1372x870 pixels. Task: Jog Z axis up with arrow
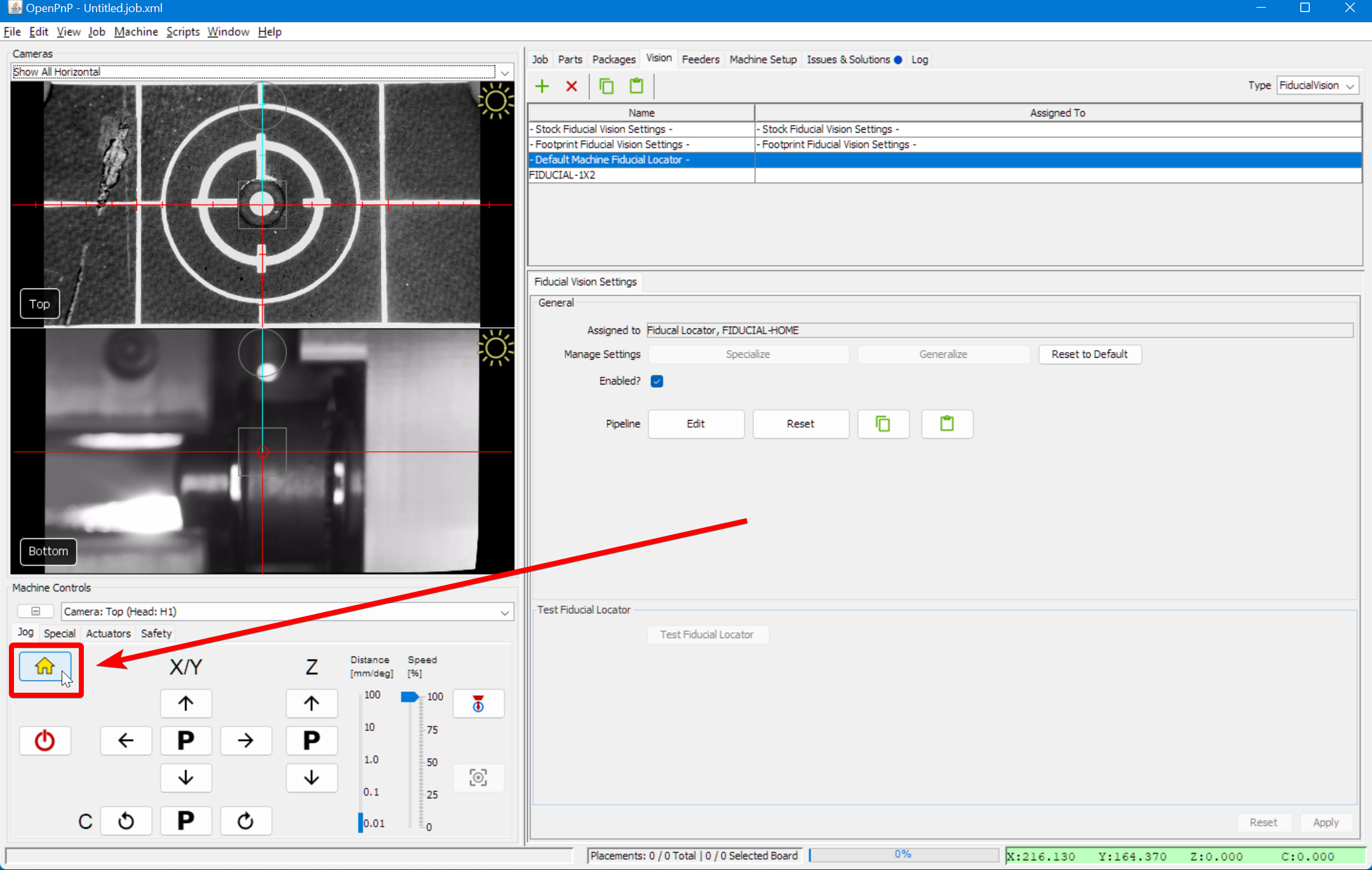tap(311, 703)
